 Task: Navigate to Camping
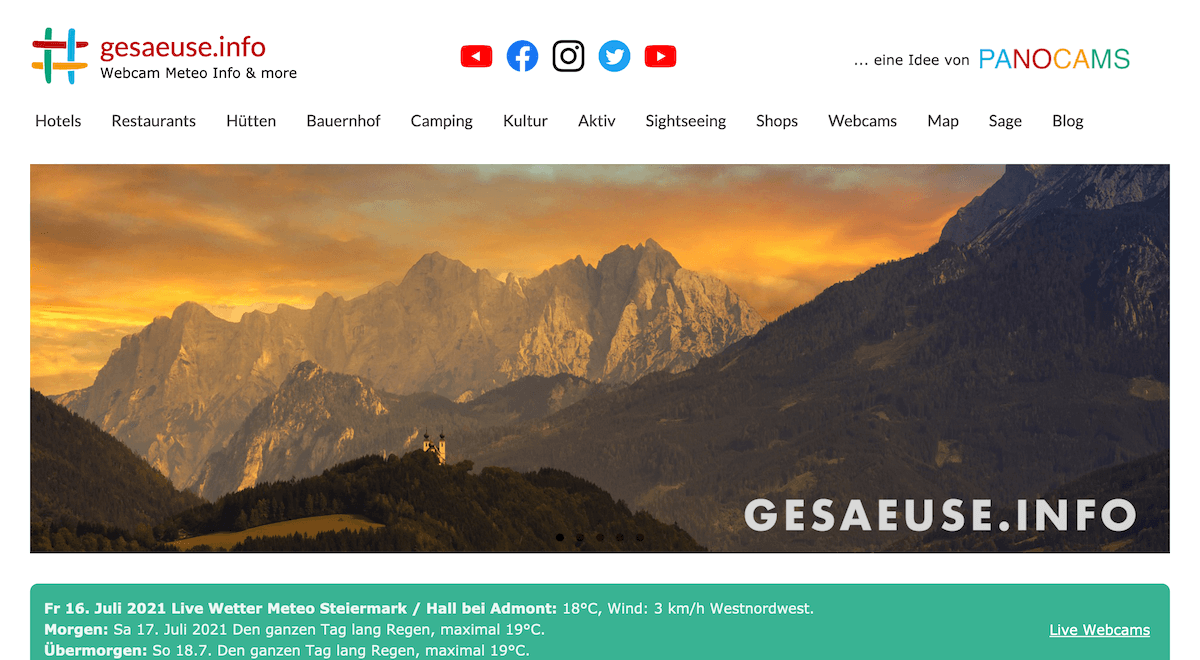442,121
